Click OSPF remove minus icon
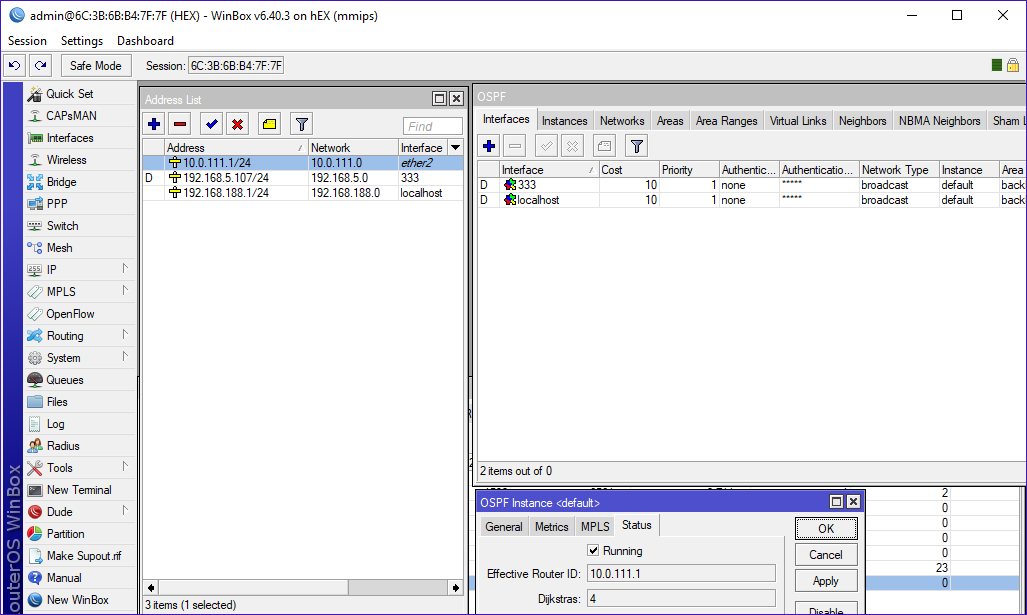 pyautogui.click(x=515, y=146)
